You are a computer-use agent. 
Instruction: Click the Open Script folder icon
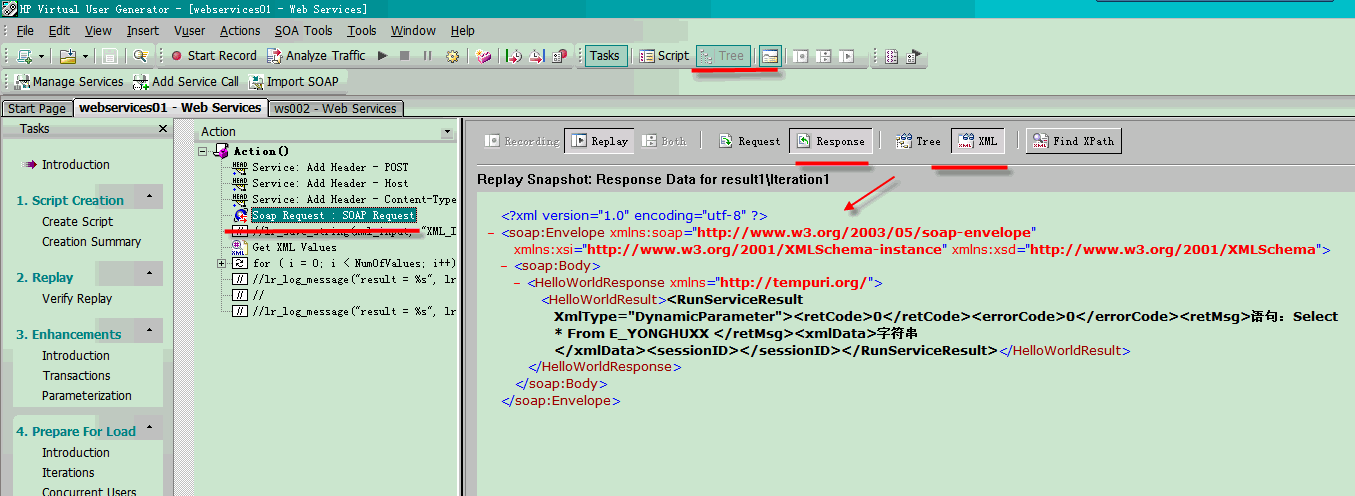pyautogui.click(x=68, y=56)
